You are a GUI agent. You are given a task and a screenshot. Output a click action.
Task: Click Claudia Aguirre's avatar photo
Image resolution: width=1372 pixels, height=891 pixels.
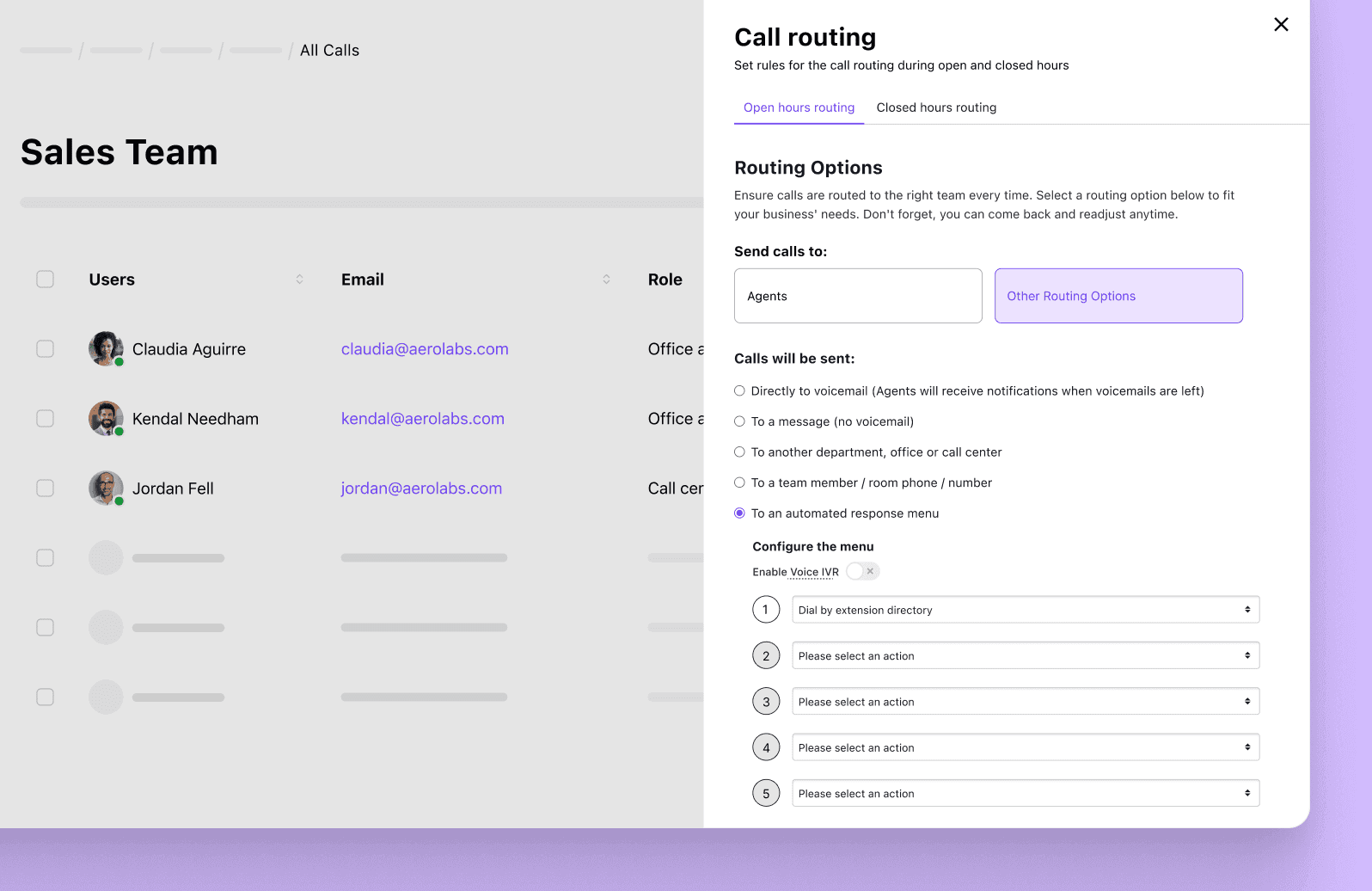click(106, 348)
